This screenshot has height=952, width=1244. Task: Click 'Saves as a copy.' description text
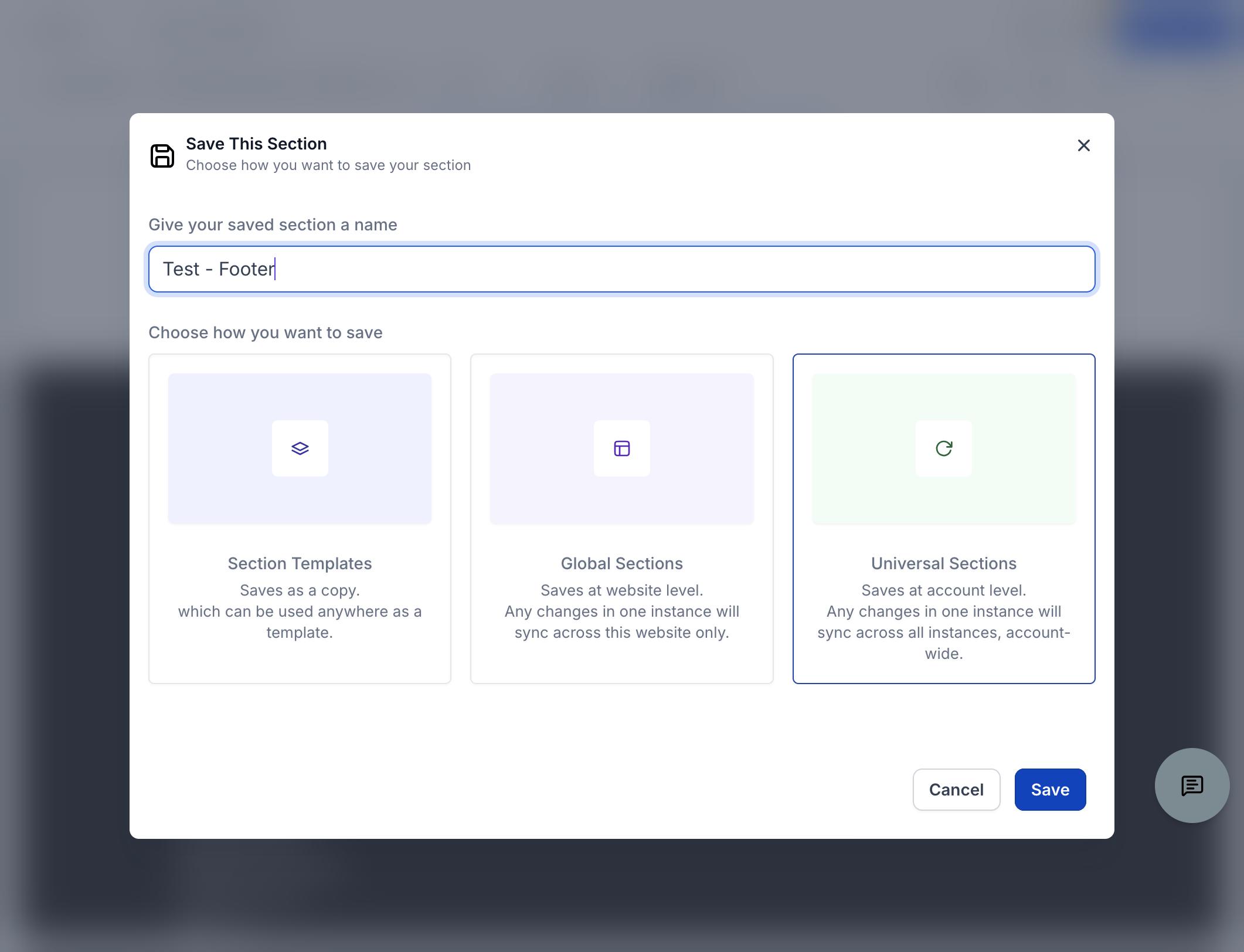tap(300, 590)
